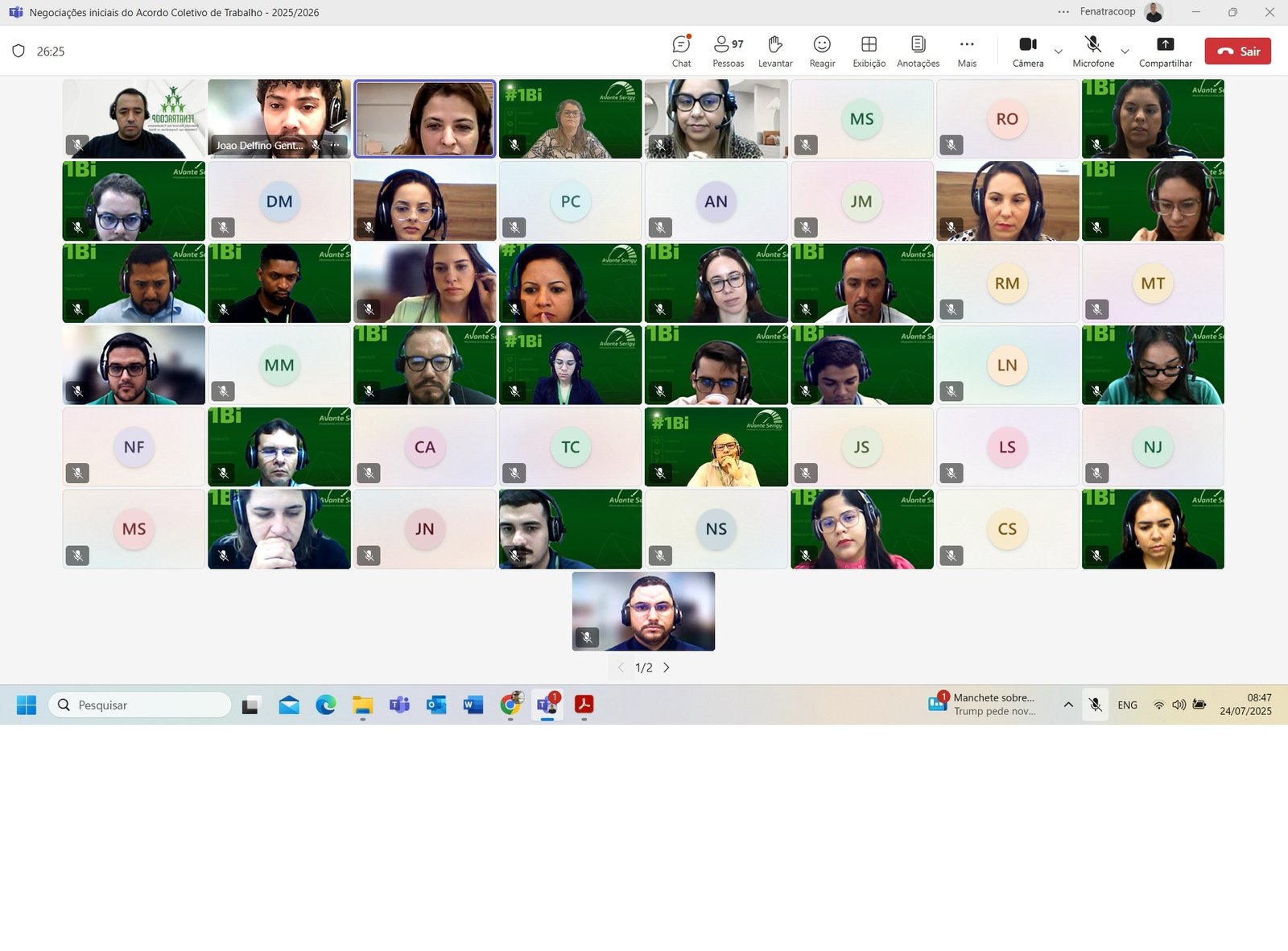Expand microphone options dropdown arrow
Image resolution: width=1288 pixels, height=951 pixels.
(x=1125, y=52)
